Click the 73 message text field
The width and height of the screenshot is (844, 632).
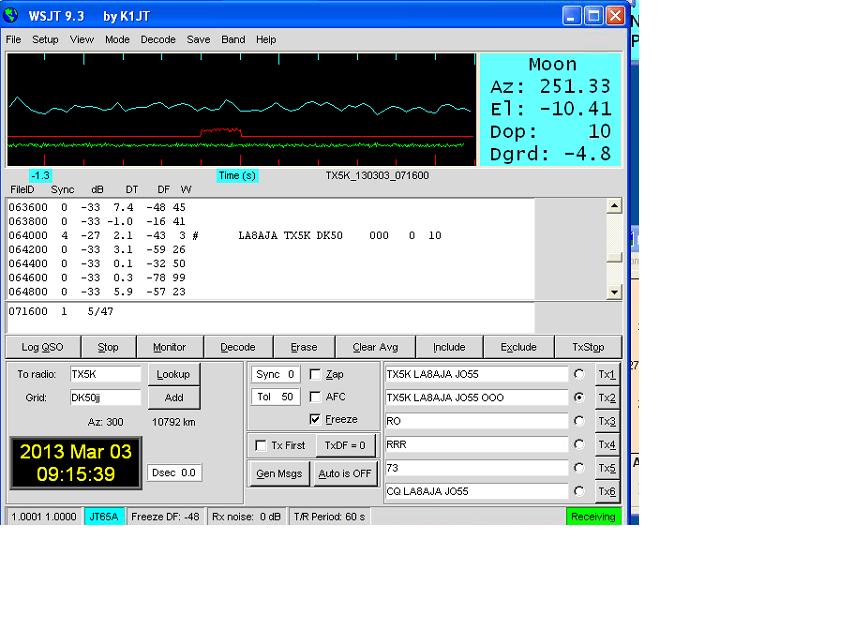coord(476,468)
